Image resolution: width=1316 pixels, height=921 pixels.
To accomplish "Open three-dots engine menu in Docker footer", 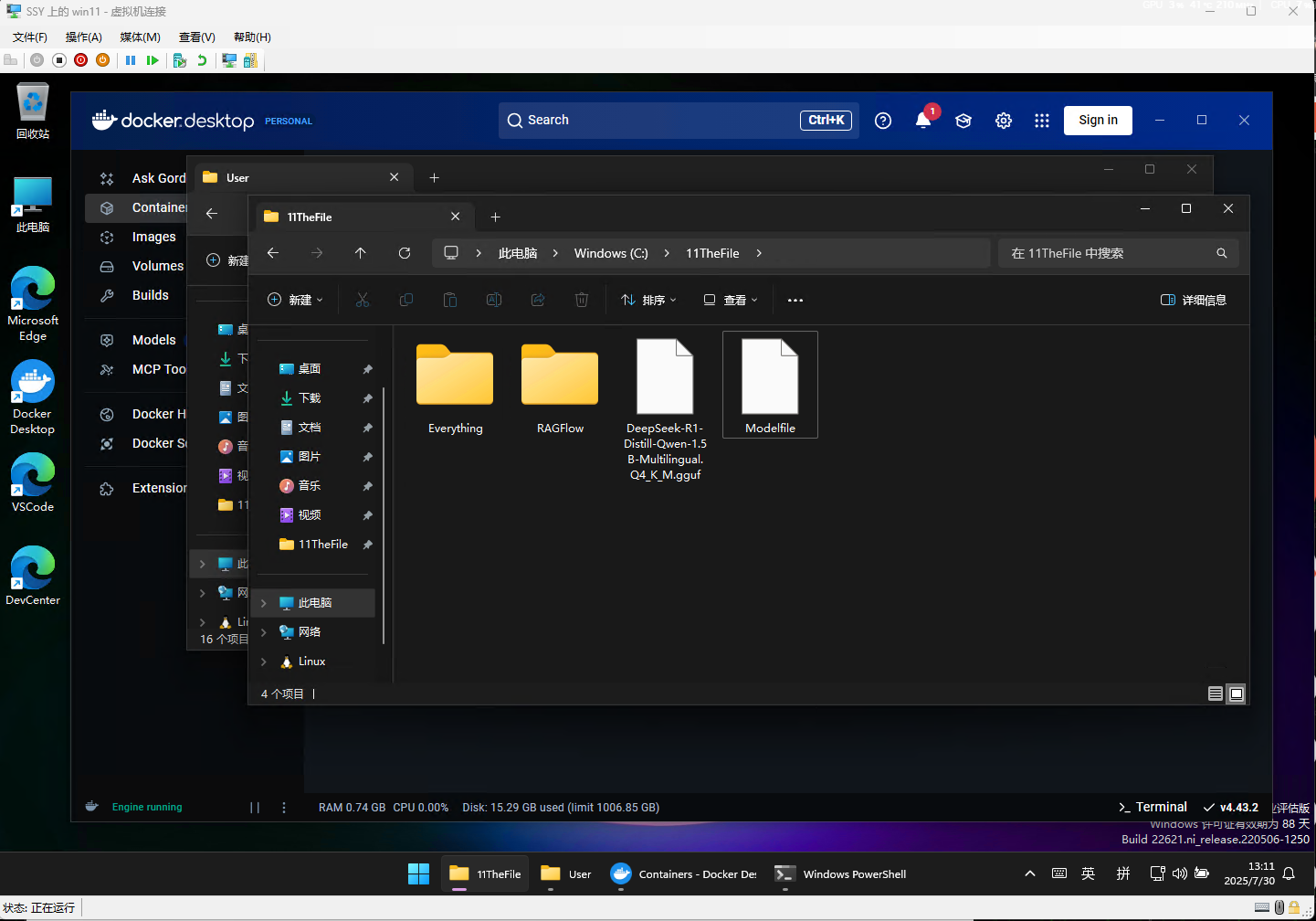I will click(x=284, y=808).
